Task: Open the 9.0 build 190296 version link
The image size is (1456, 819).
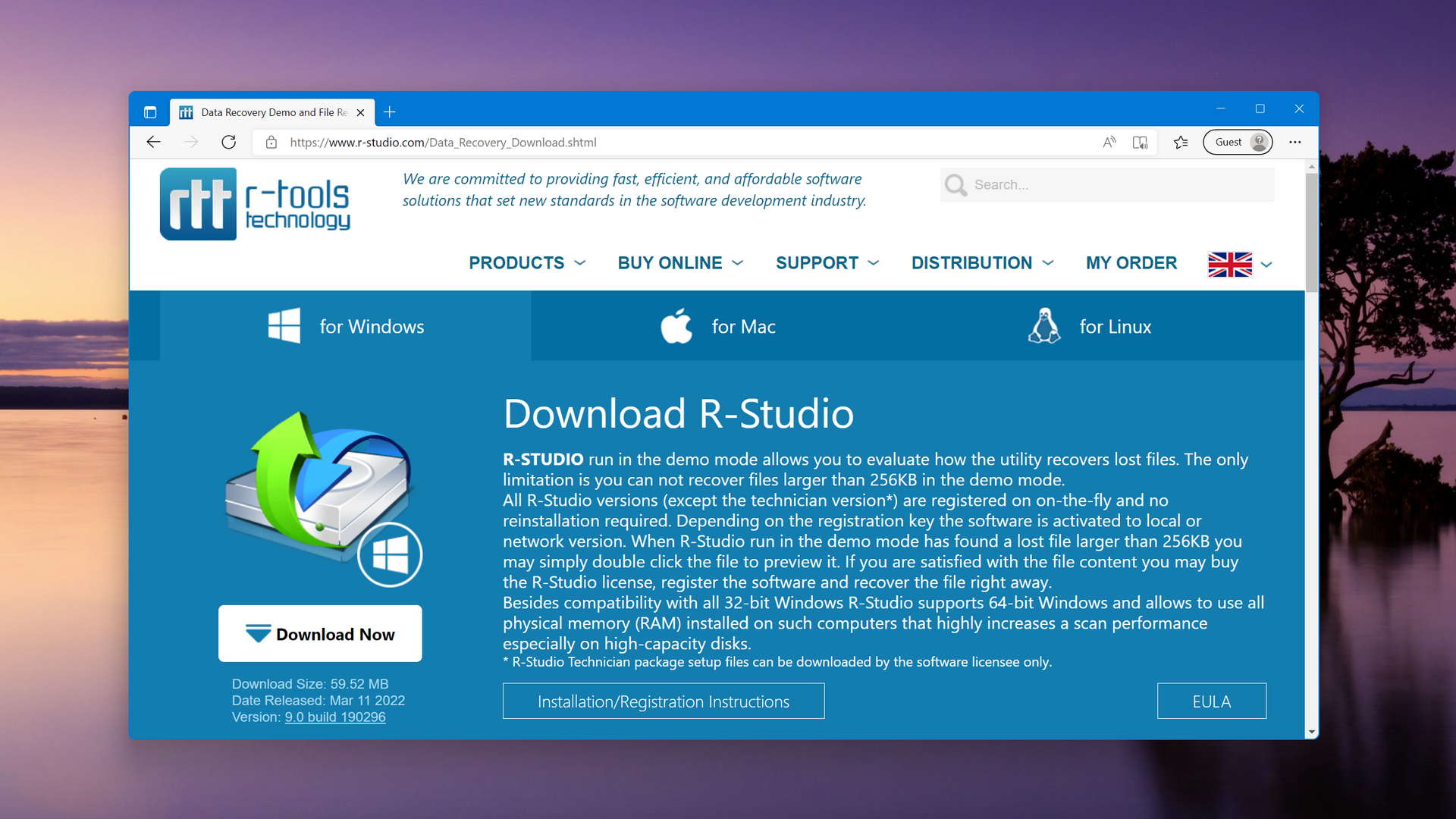Action: [335, 717]
